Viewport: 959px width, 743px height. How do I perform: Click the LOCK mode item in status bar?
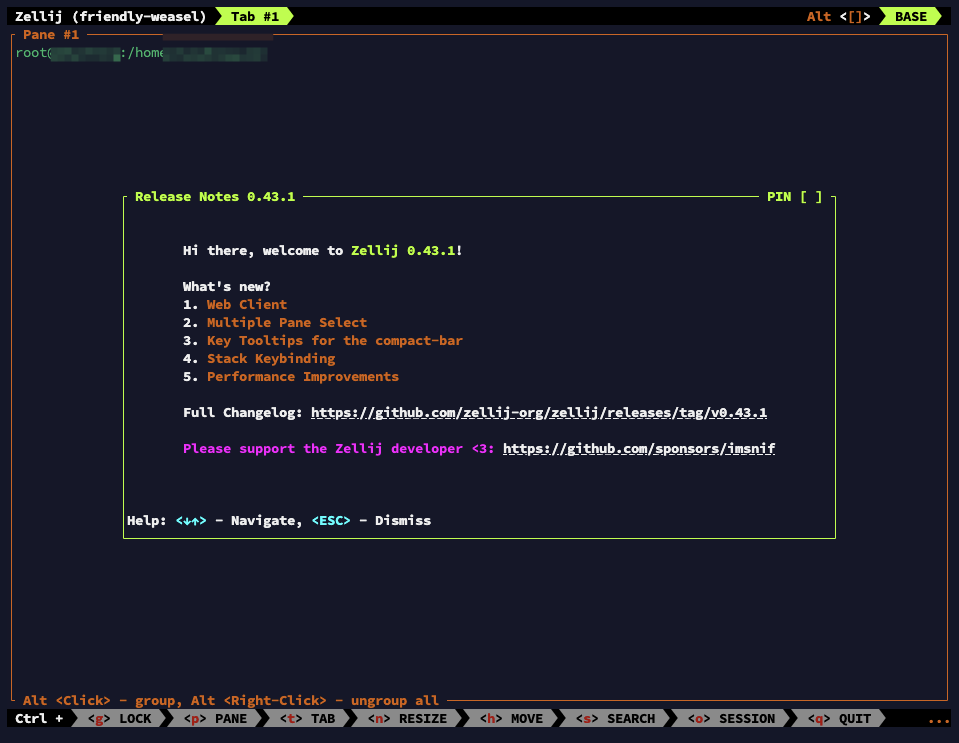[x=119, y=718]
